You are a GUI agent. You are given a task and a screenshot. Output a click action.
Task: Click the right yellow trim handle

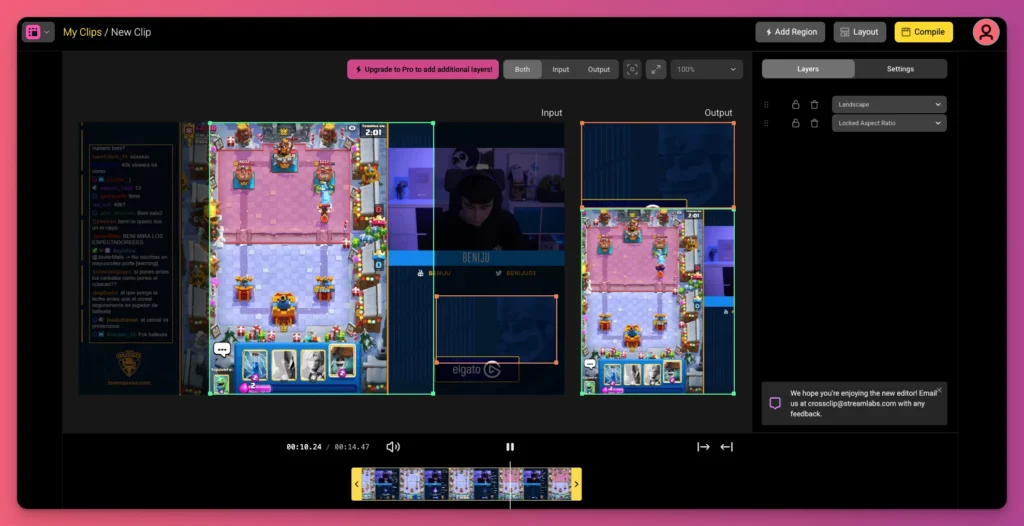577,484
